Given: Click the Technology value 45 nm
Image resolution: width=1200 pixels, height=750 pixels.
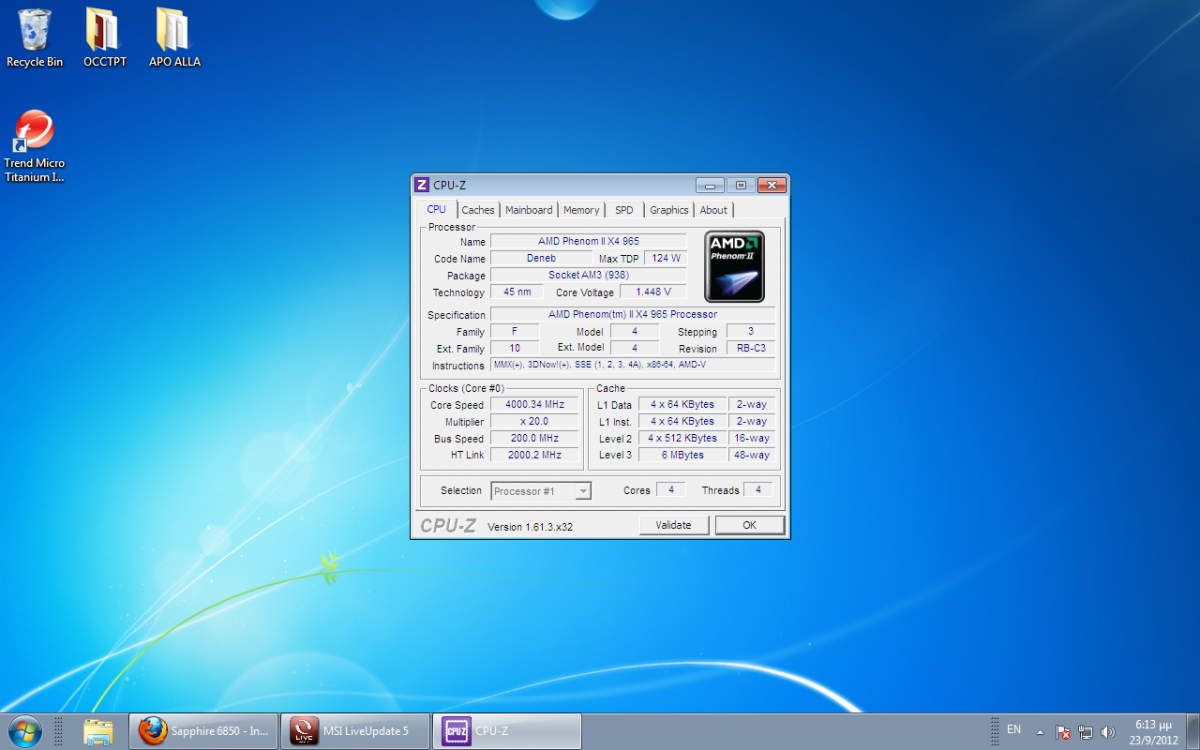Looking at the screenshot, I should (517, 292).
